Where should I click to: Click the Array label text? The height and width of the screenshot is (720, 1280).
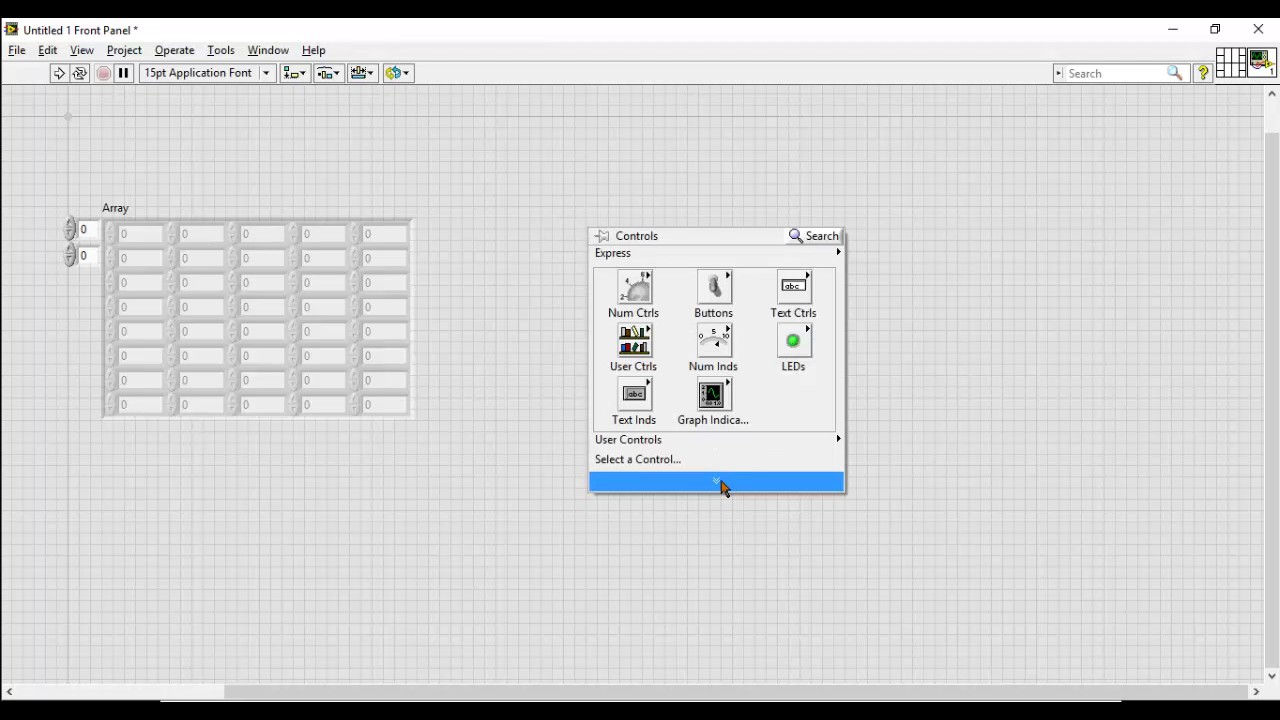click(x=115, y=208)
